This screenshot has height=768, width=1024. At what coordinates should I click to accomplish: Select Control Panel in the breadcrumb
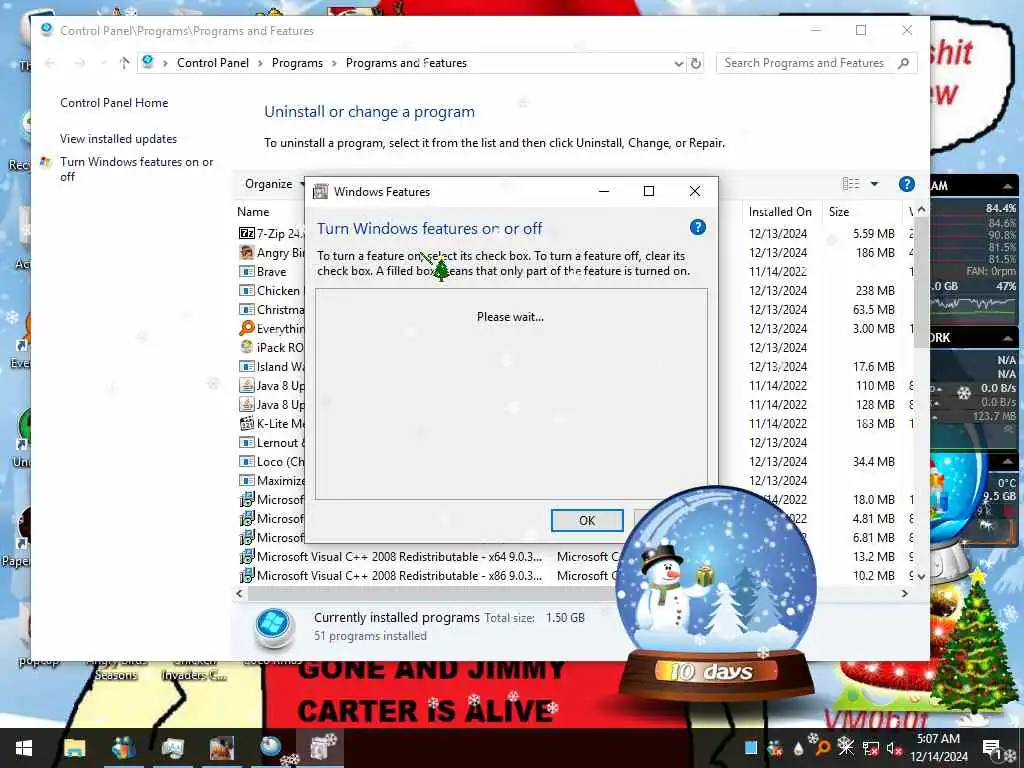tap(213, 63)
